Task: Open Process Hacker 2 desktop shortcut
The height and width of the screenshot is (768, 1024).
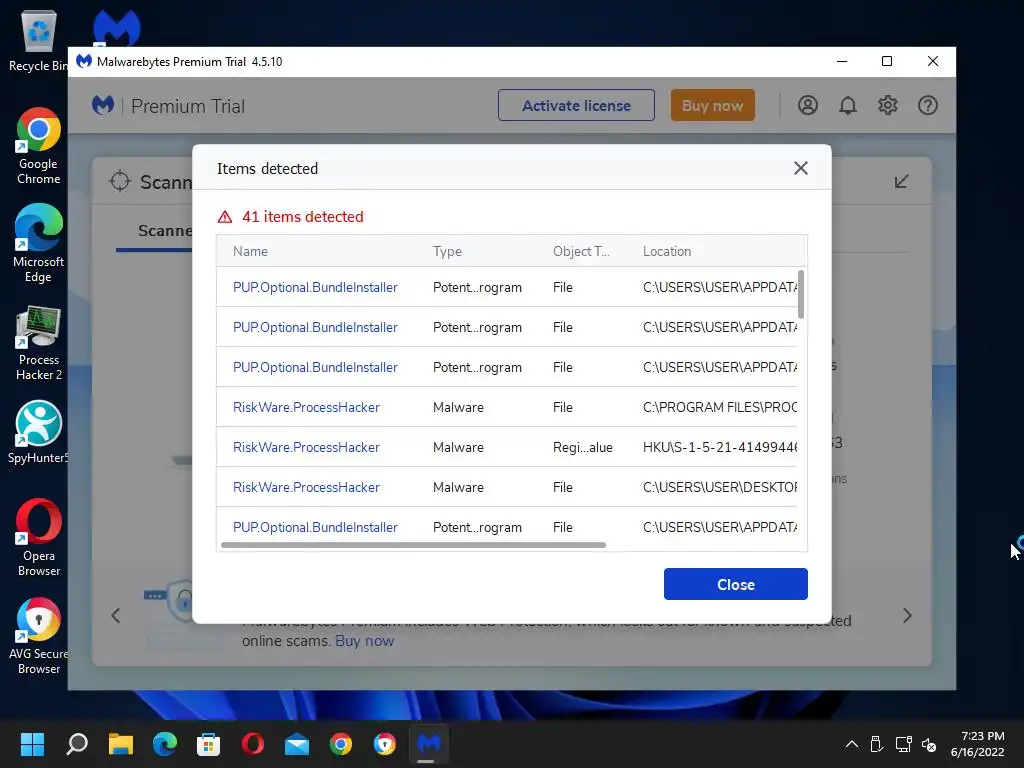Action: click(x=39, y=343)
